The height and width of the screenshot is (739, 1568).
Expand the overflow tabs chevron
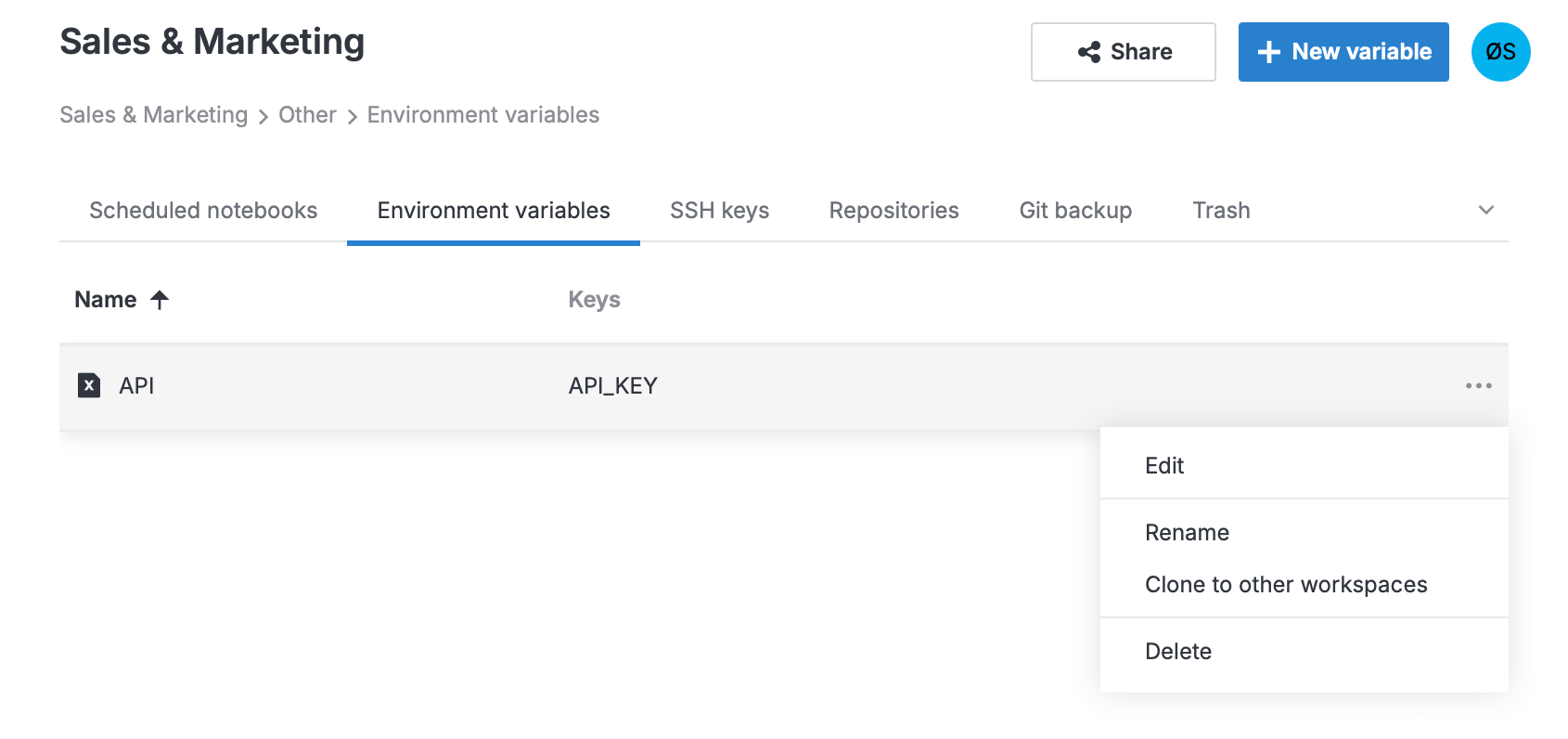click(x=1485, y=211)
